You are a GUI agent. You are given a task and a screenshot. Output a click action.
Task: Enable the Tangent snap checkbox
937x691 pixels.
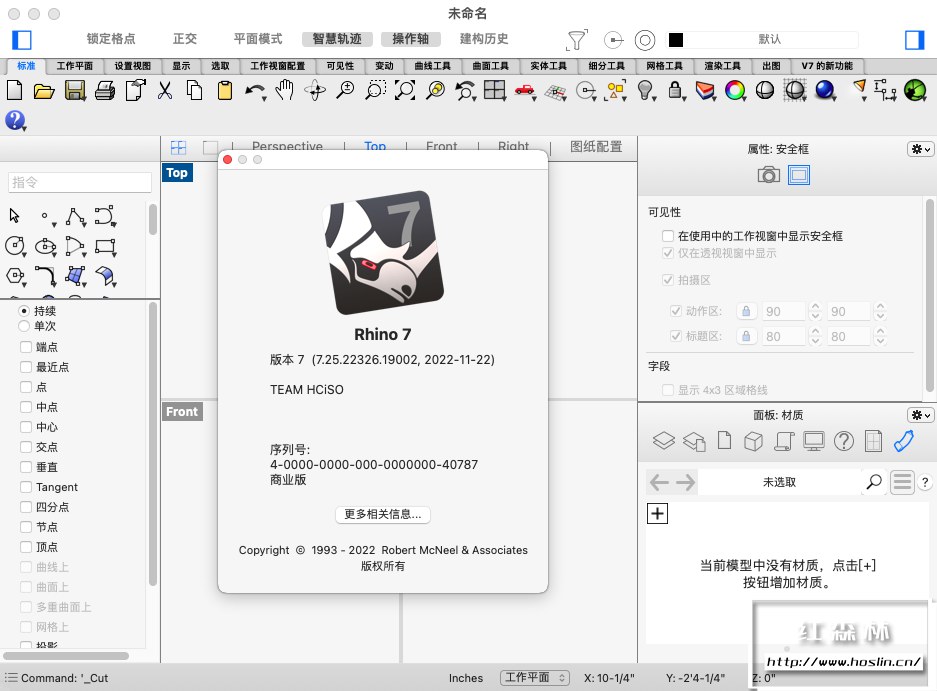[26, 487]
